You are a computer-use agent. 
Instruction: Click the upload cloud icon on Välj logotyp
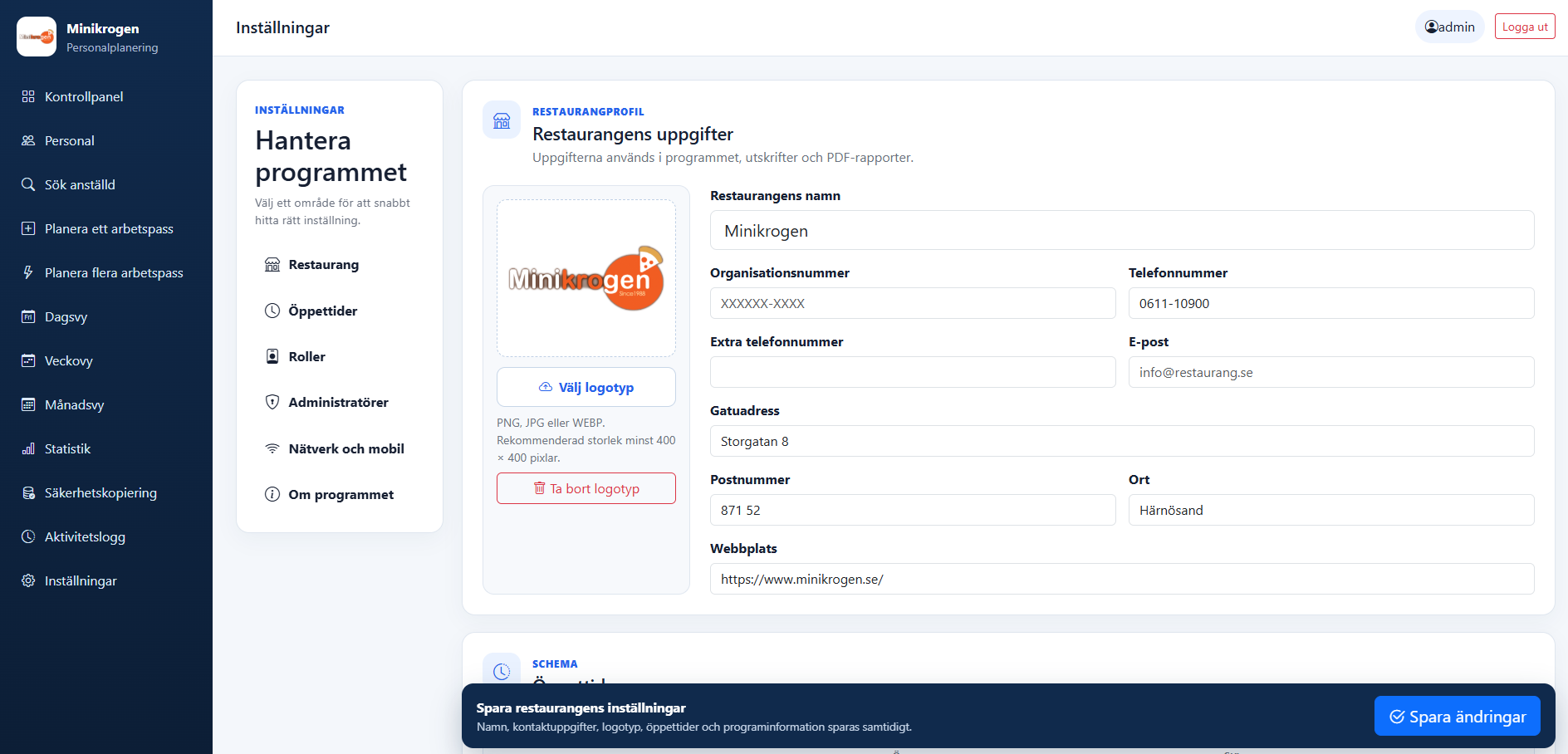click(546, 387)
